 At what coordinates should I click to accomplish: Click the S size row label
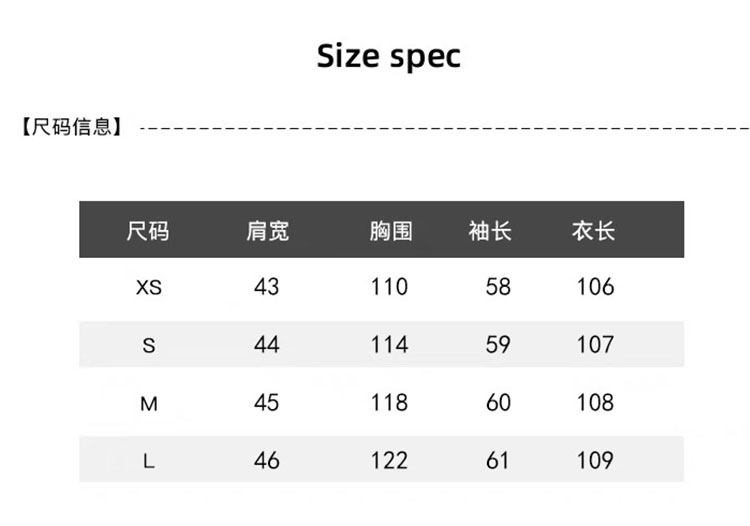click(149, 346)
